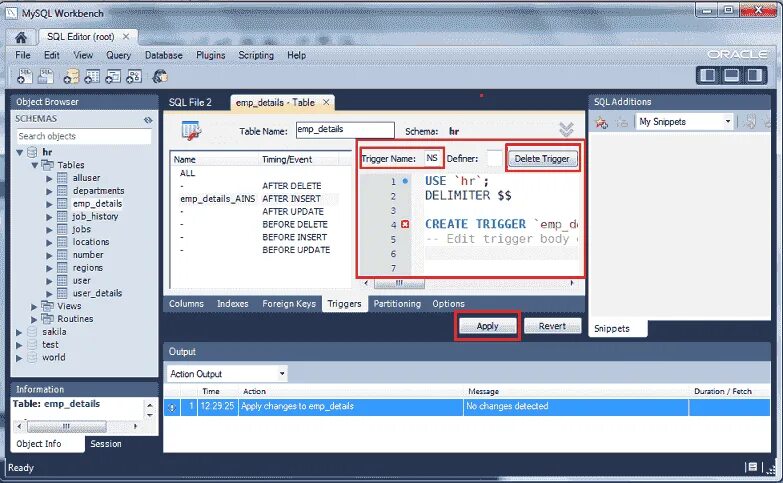Screen dimensions: 783x483
Task: Select the user_details table
Action: 97,293
